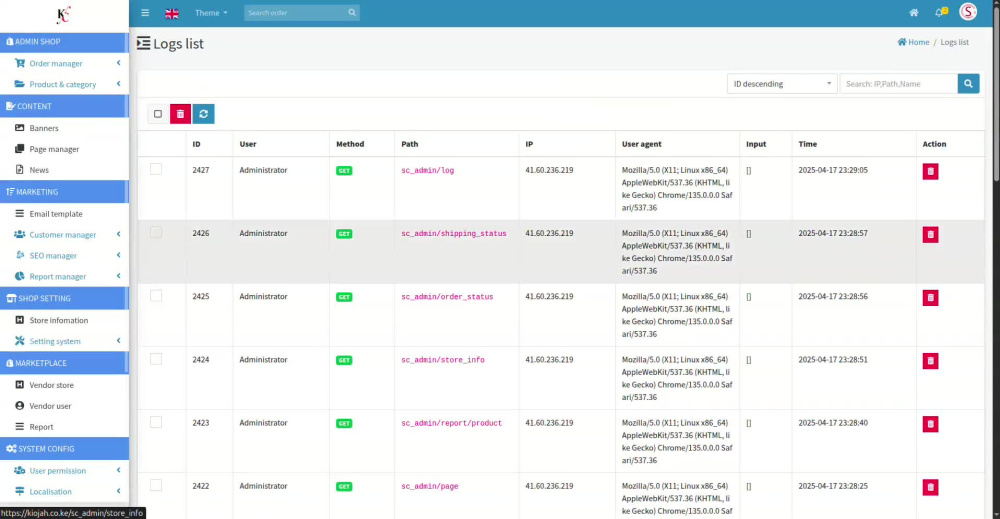Screen dimensions: 1000x519
Task: Expand the Report manager submenu
Action: [x=119, y=276]
